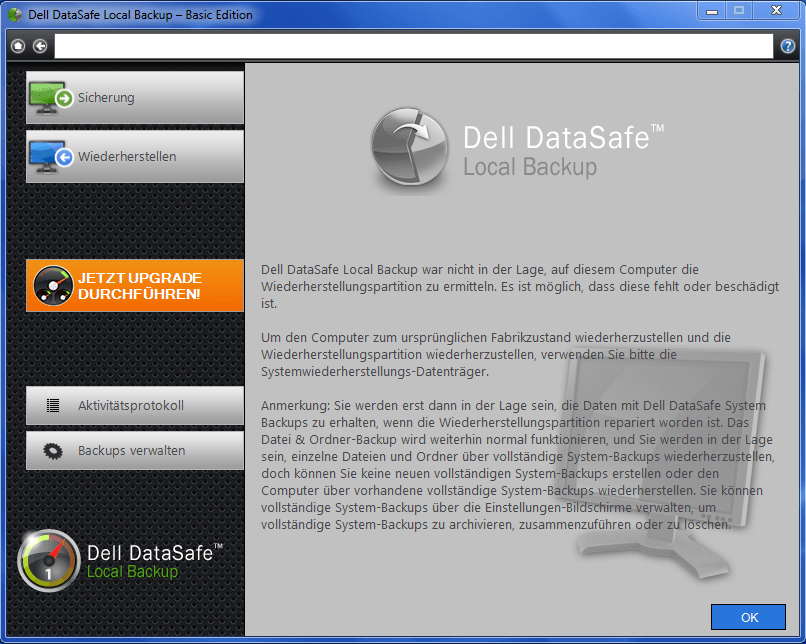The width and height of the screenshot is (806, 644).
Task: Click the Dell DataSafe gauge logo bottom left
Action: (49, 561)
